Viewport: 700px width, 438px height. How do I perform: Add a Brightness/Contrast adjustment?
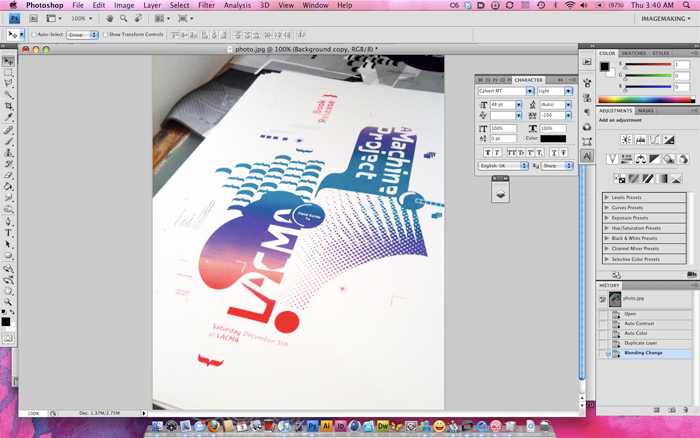point(626,140)
